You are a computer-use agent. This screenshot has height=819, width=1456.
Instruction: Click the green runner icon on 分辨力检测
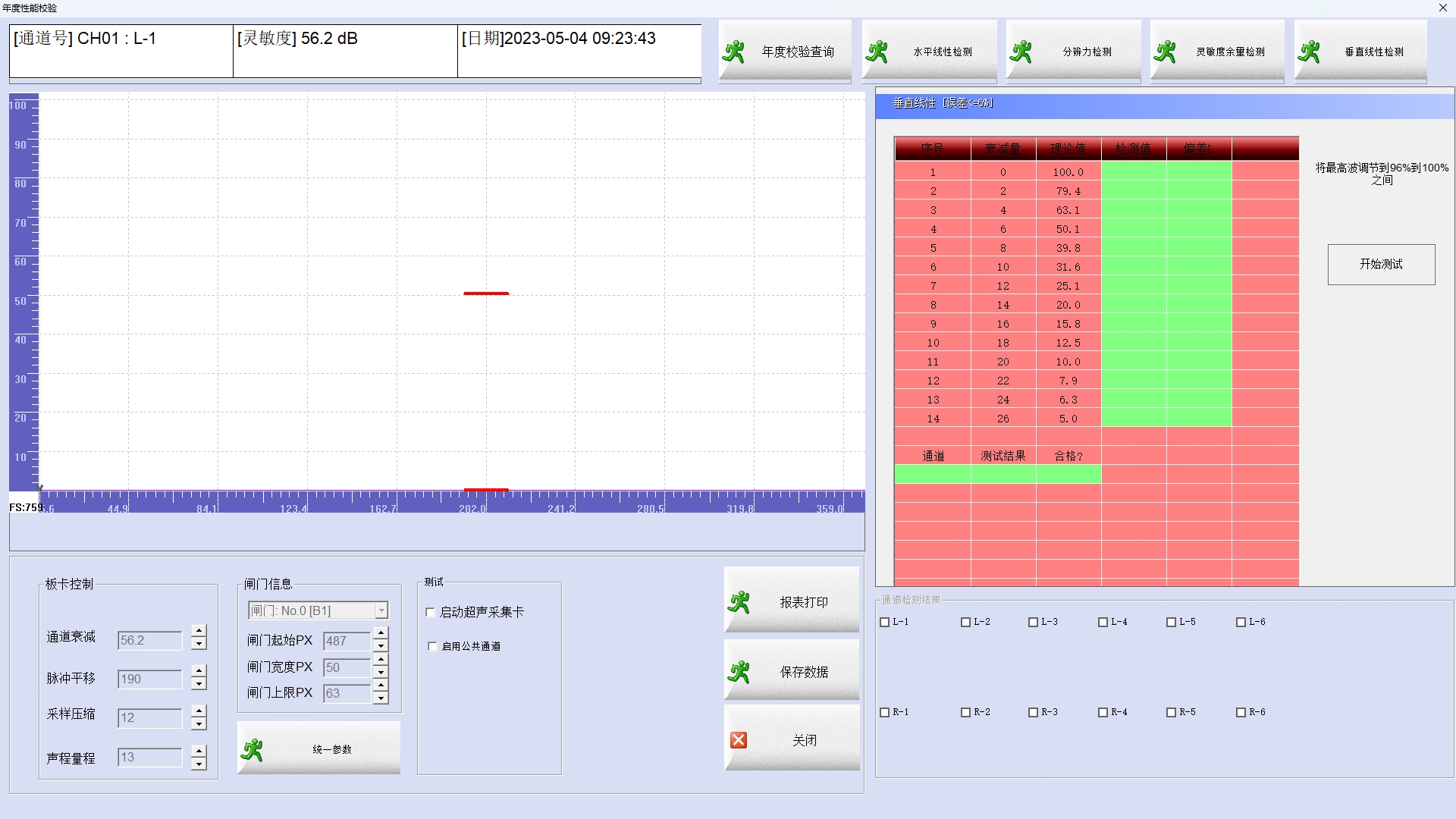point(1021,52)
